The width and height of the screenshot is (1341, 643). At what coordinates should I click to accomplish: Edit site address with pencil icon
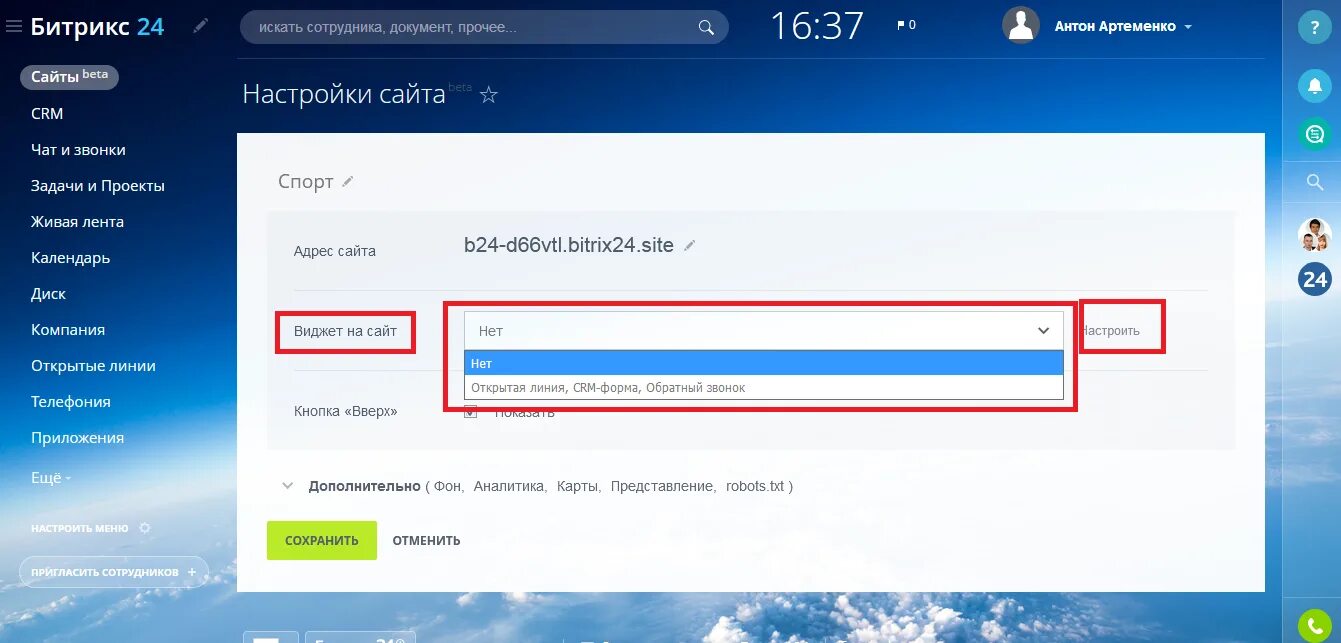tap(690, 245)
